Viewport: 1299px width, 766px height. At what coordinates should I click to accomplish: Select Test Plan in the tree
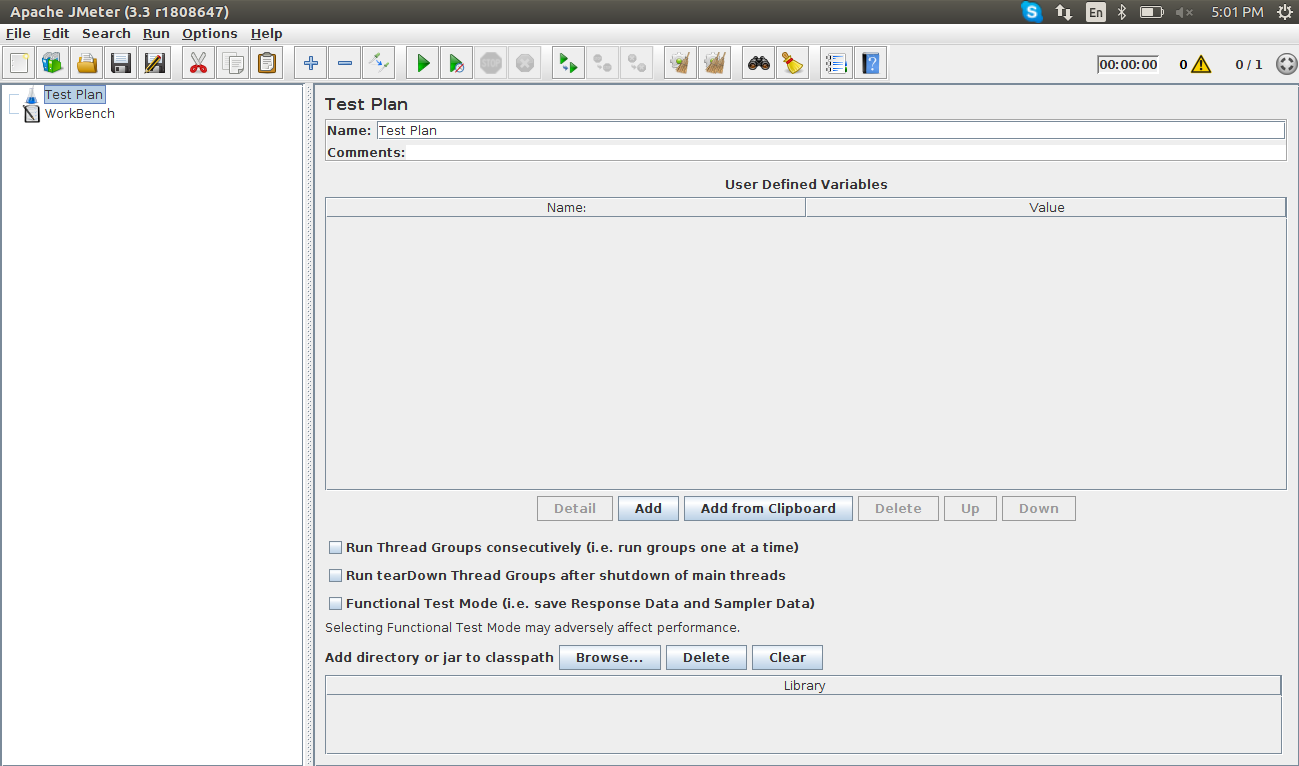click(x=74, y=94)
